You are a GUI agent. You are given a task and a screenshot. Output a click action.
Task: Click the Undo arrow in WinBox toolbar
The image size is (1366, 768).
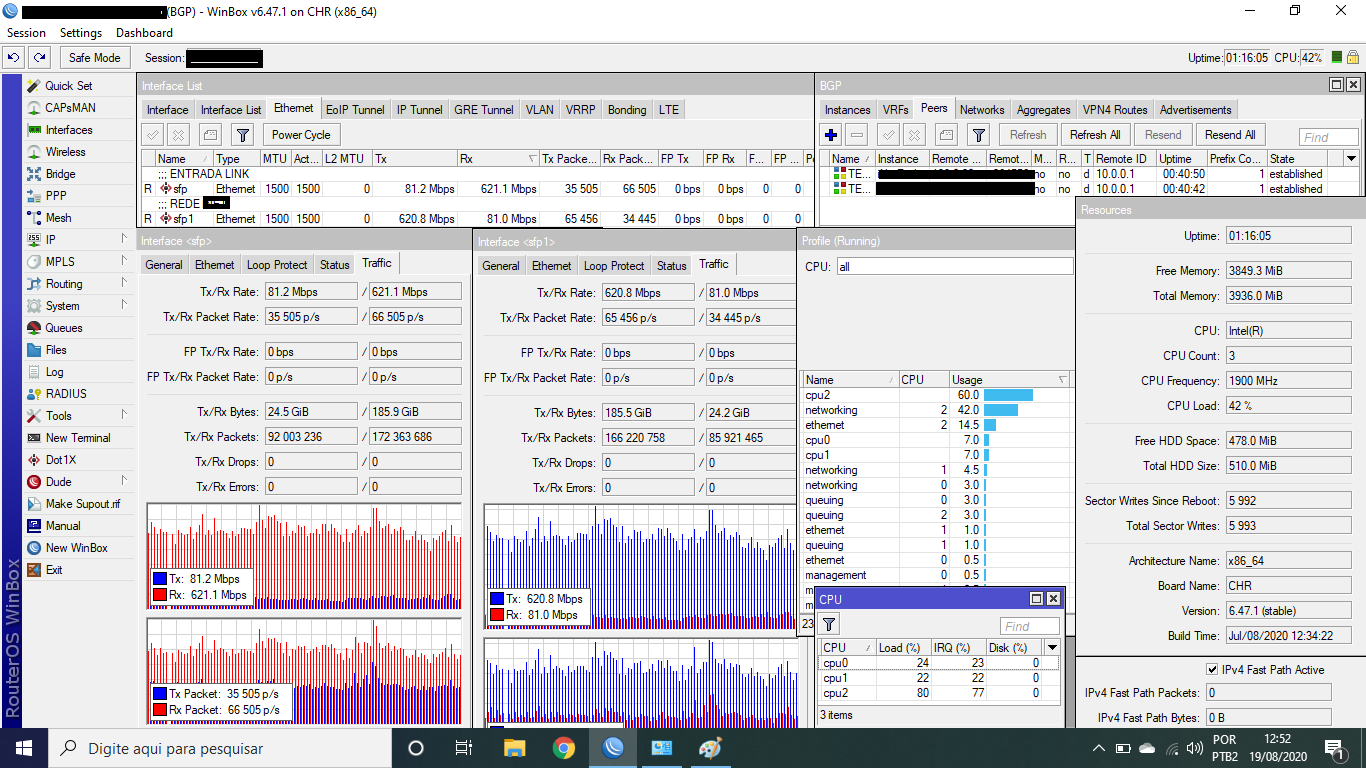14,58
